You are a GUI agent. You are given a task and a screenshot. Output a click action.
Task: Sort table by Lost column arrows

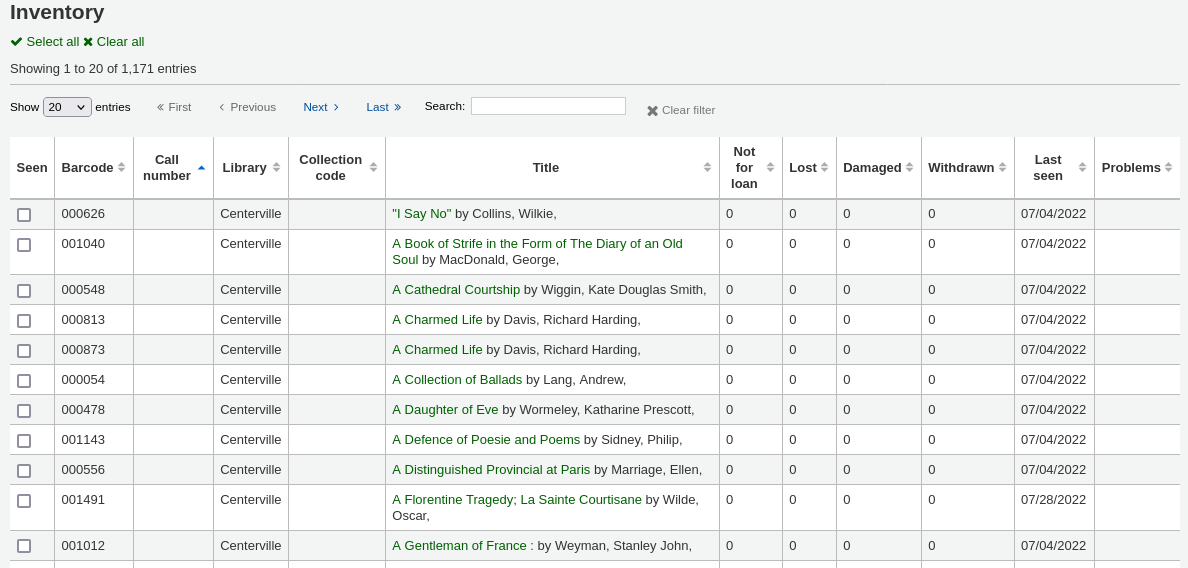[x=824, y=168]
